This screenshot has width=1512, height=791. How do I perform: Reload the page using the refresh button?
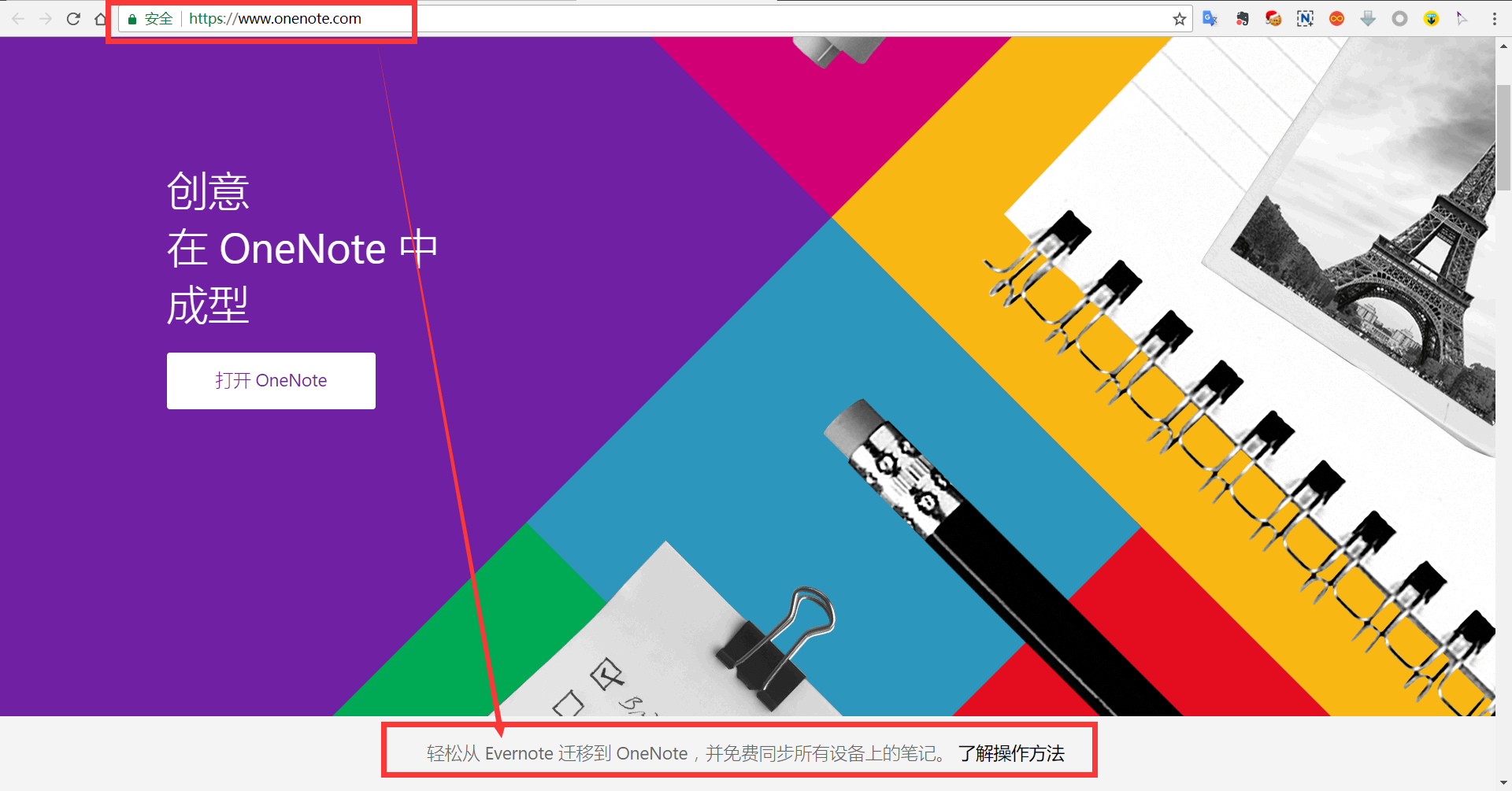coord(73,19)
